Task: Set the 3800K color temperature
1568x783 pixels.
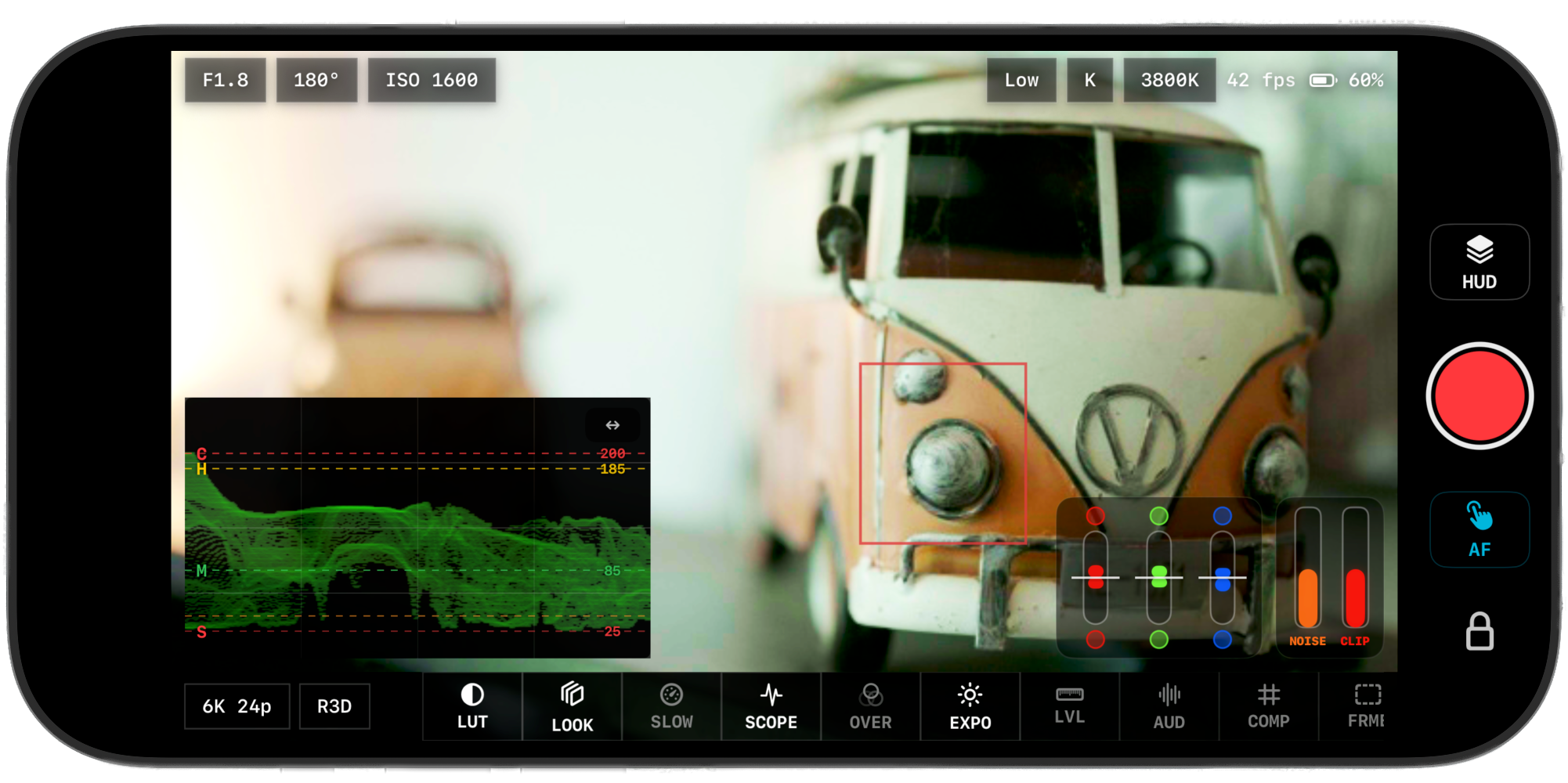Action: tap(1169, 80)
